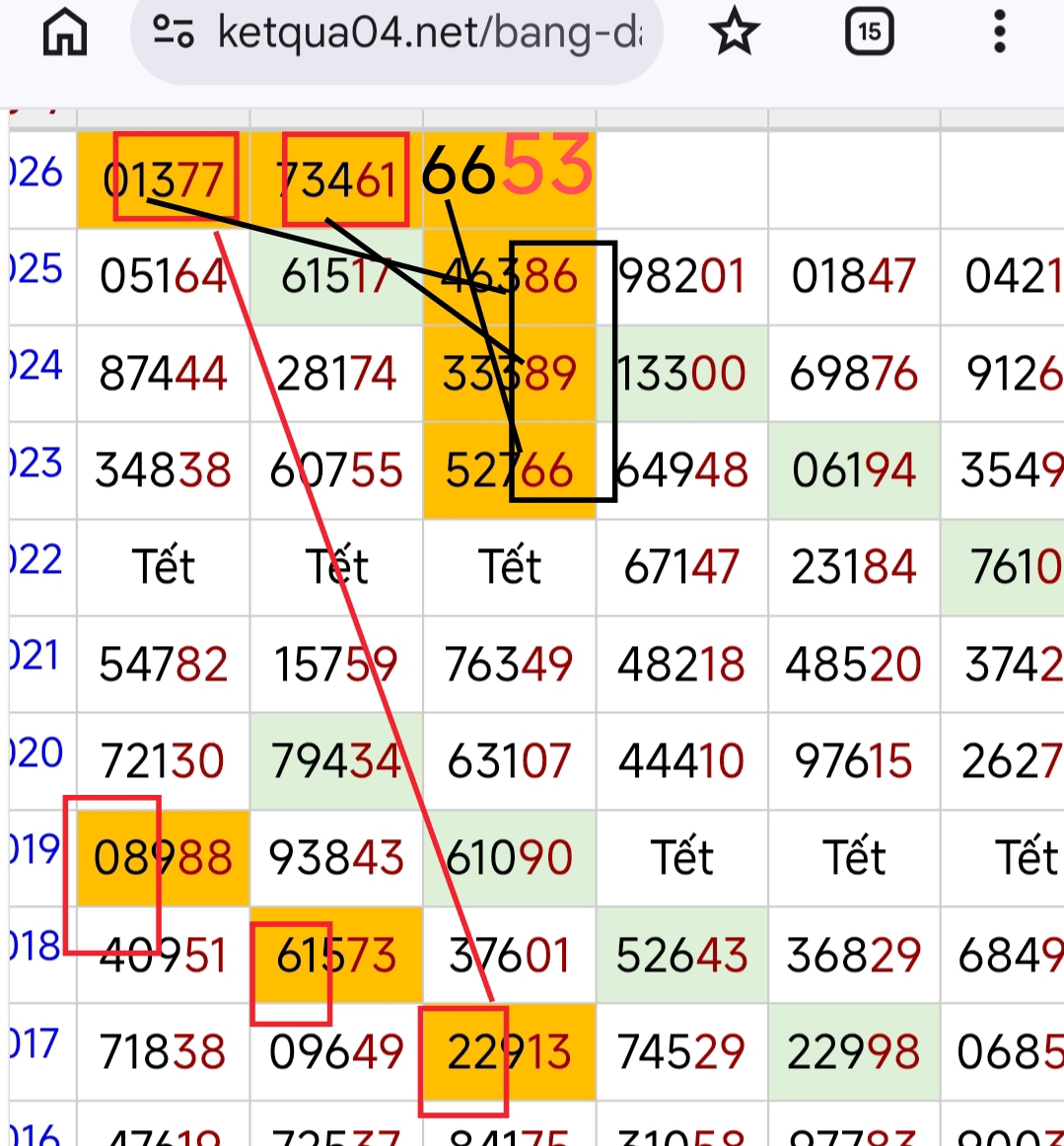Select the result cell 36829
Screen dimensions: 1064x1146
854,955
